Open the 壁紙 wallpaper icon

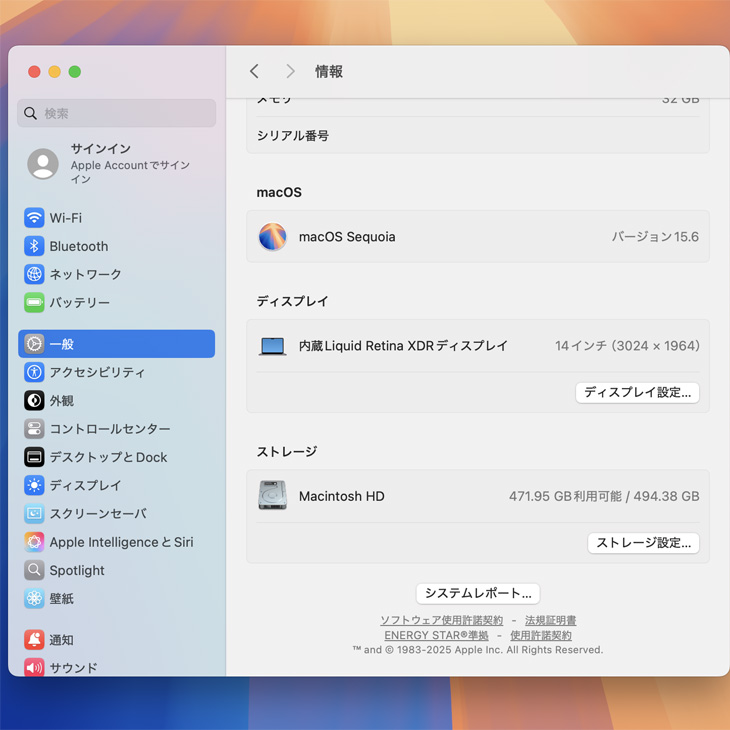pos(34,598)
